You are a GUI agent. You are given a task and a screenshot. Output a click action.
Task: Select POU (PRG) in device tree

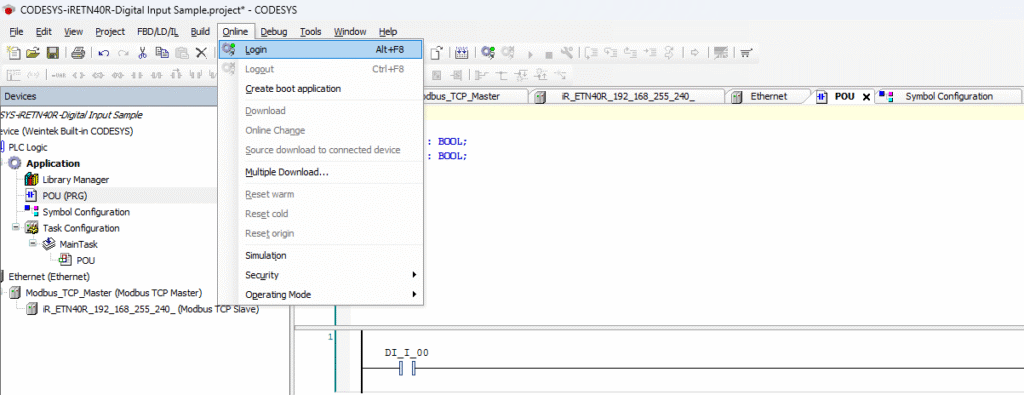pos(65,195)
